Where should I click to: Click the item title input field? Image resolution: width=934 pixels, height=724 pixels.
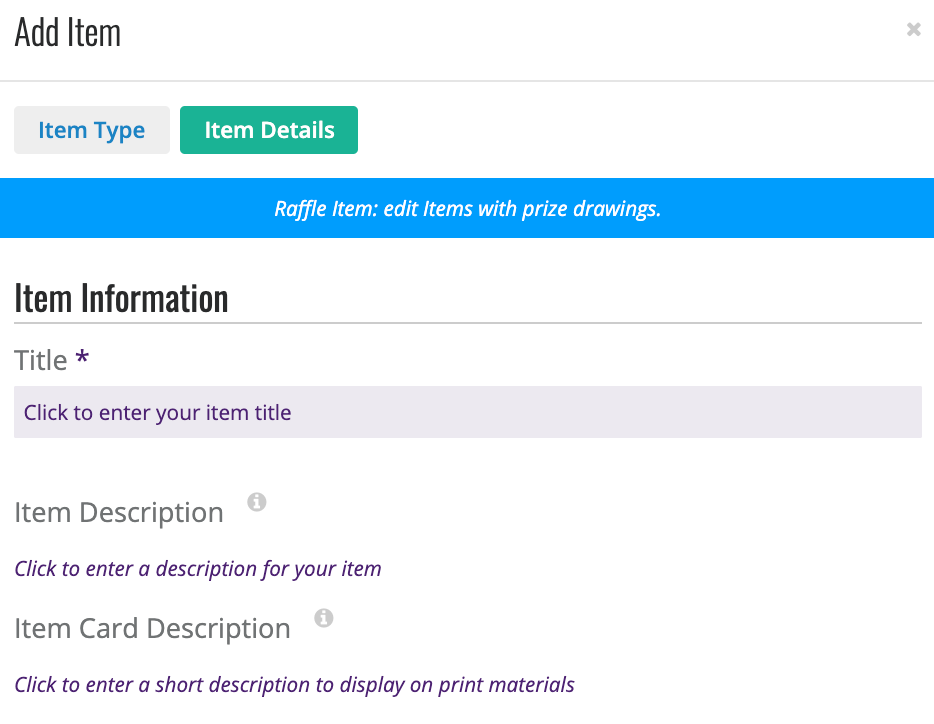[x=468, y=412]
